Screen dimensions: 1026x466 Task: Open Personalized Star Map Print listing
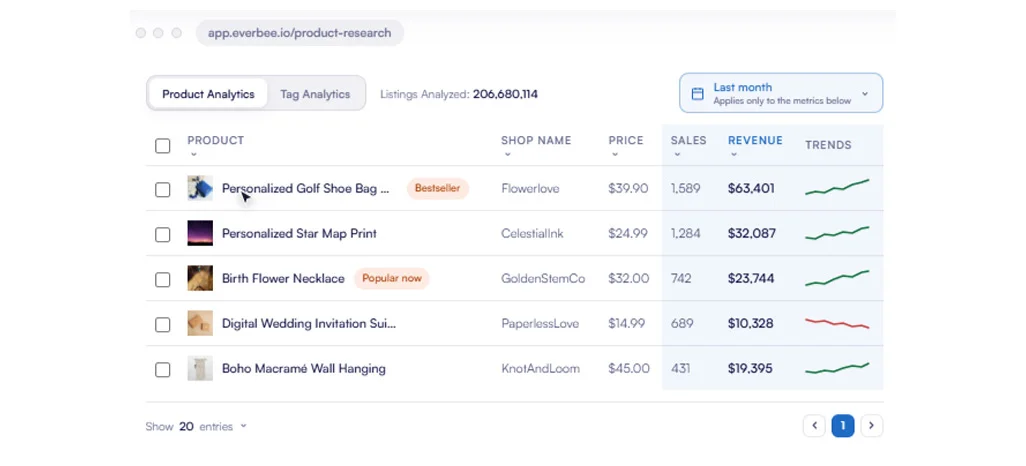[299, 234]
